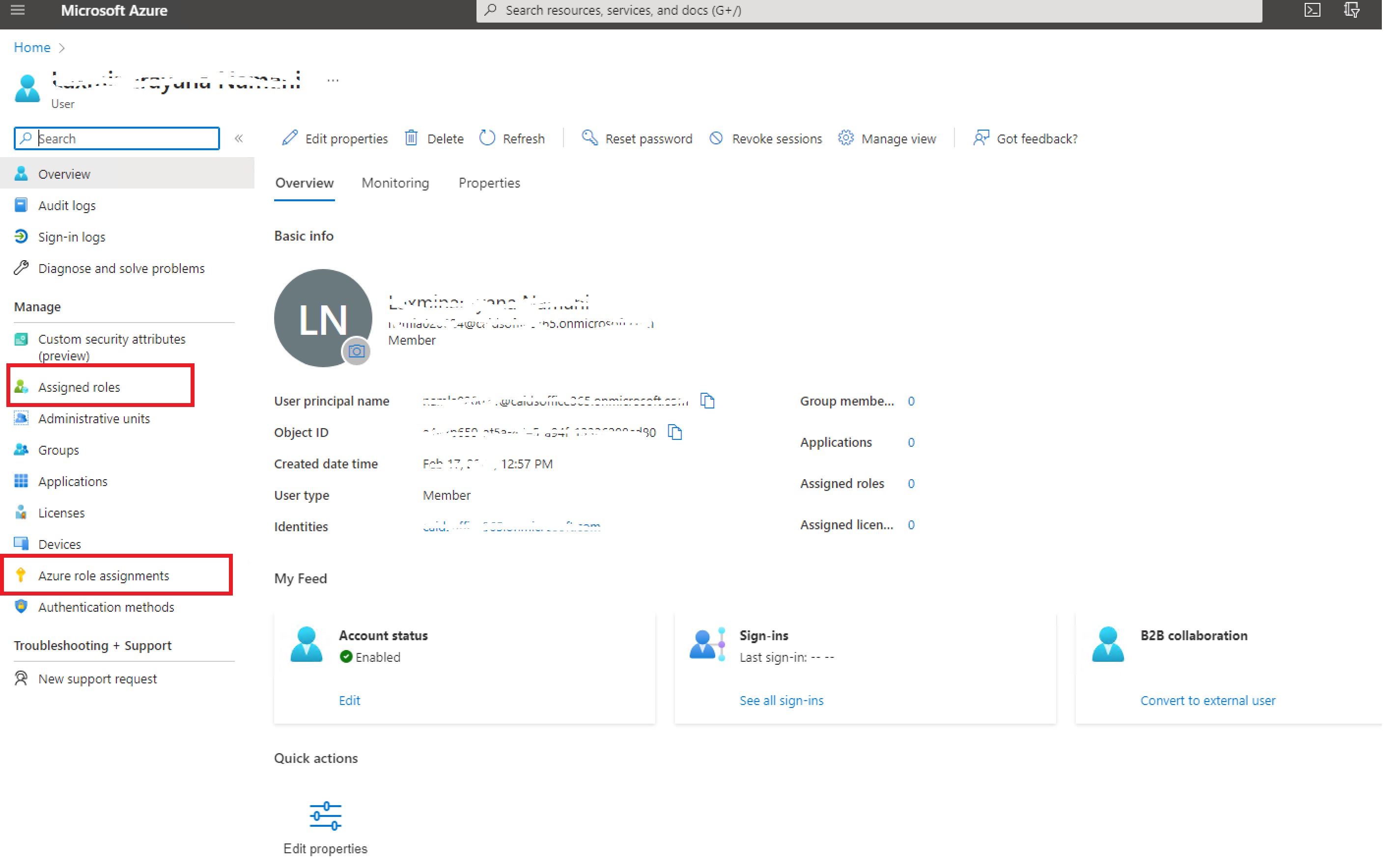Click See all sign-ins link
This screenshot has width=1400, height=868.
click(781, 701)
